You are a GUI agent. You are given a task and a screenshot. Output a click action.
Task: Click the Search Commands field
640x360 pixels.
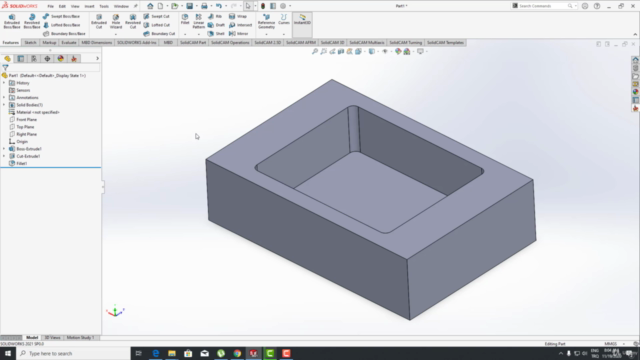(543, 6)
